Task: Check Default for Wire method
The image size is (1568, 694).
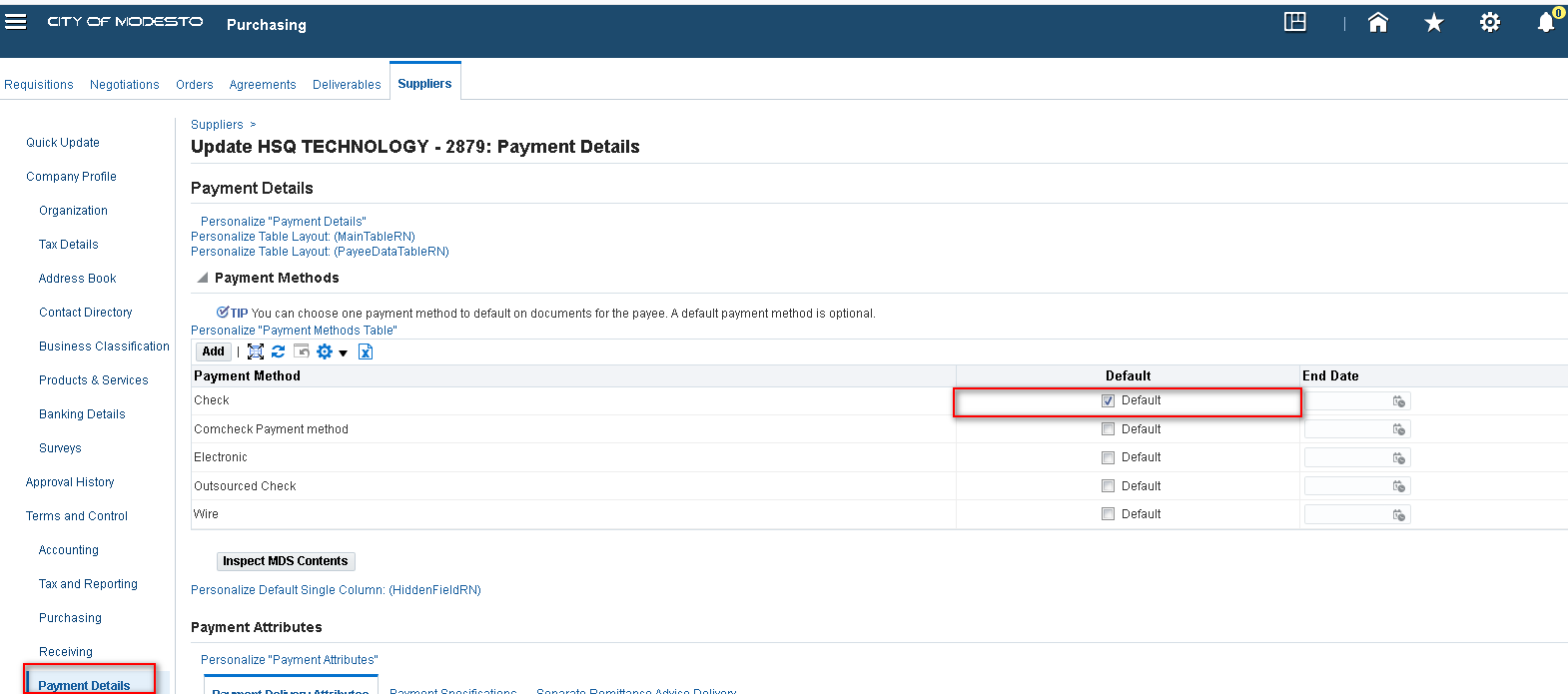Action: (x=1108, y=514)
